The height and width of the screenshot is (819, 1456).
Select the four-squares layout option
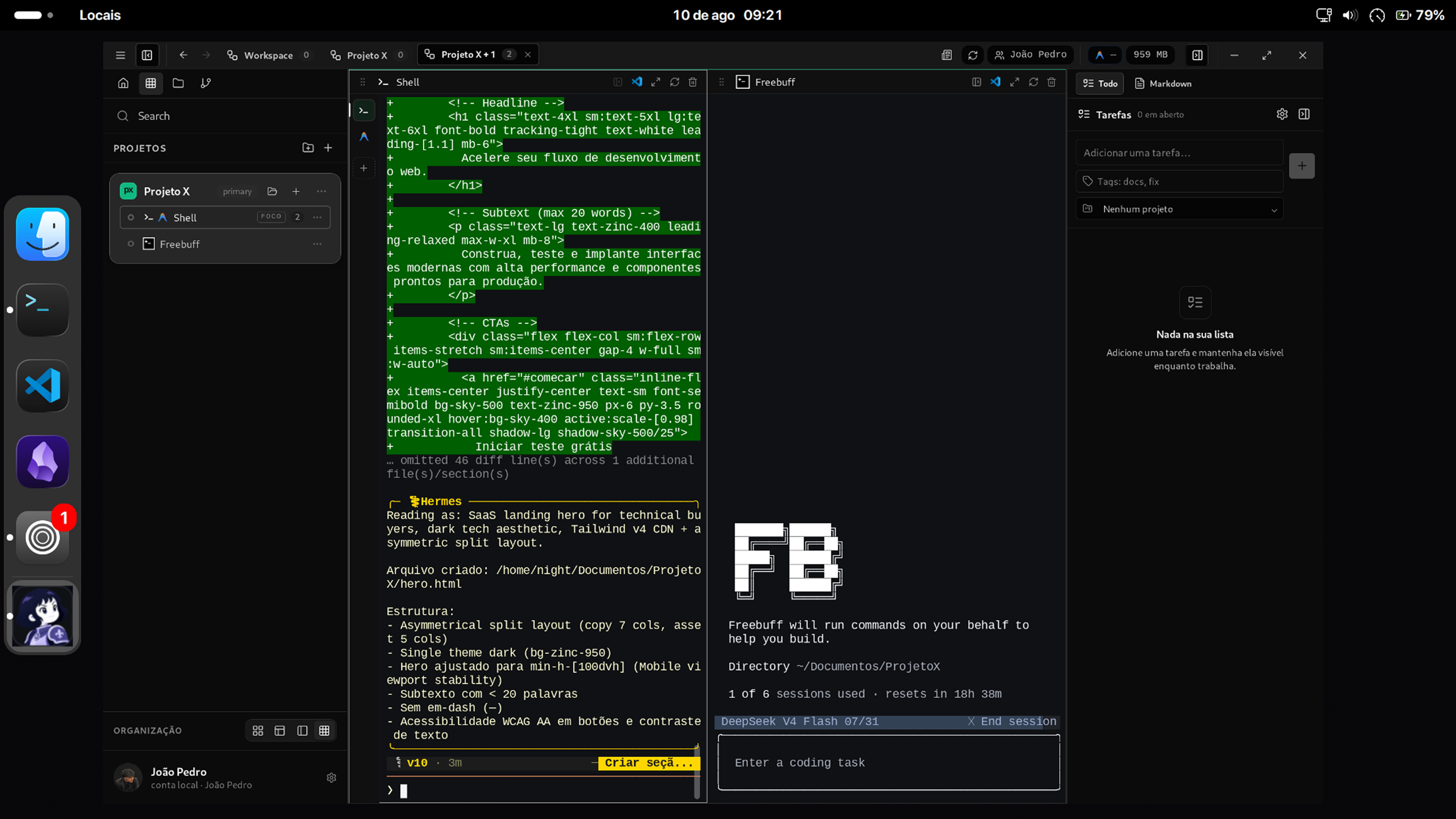click(258, 730)
